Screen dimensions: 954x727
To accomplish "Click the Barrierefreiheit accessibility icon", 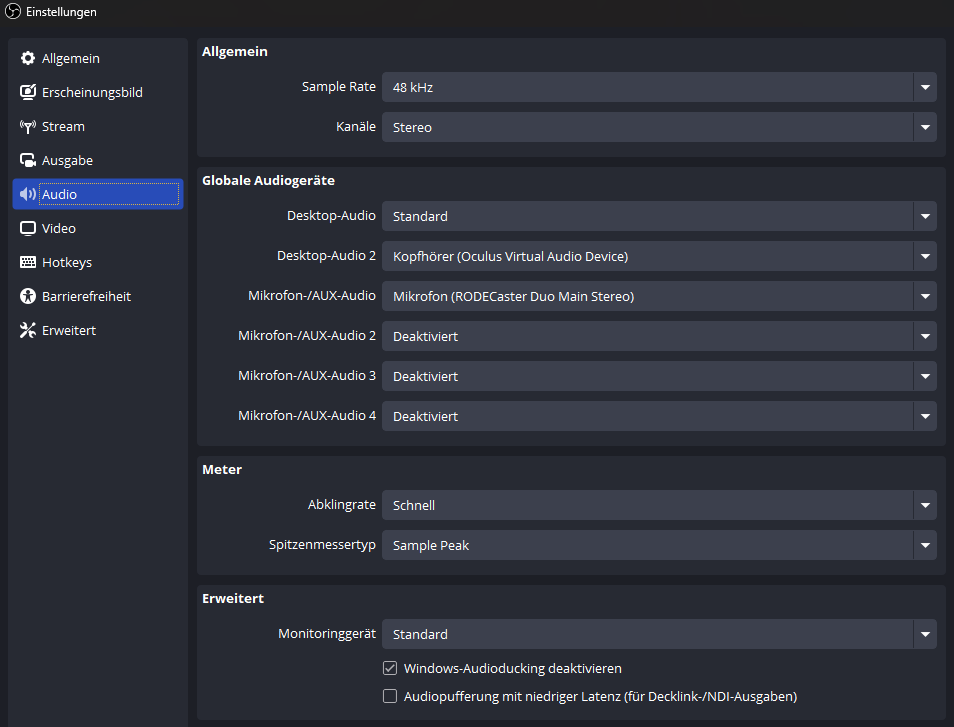I will pyautogui.click(x=28, y=297).
